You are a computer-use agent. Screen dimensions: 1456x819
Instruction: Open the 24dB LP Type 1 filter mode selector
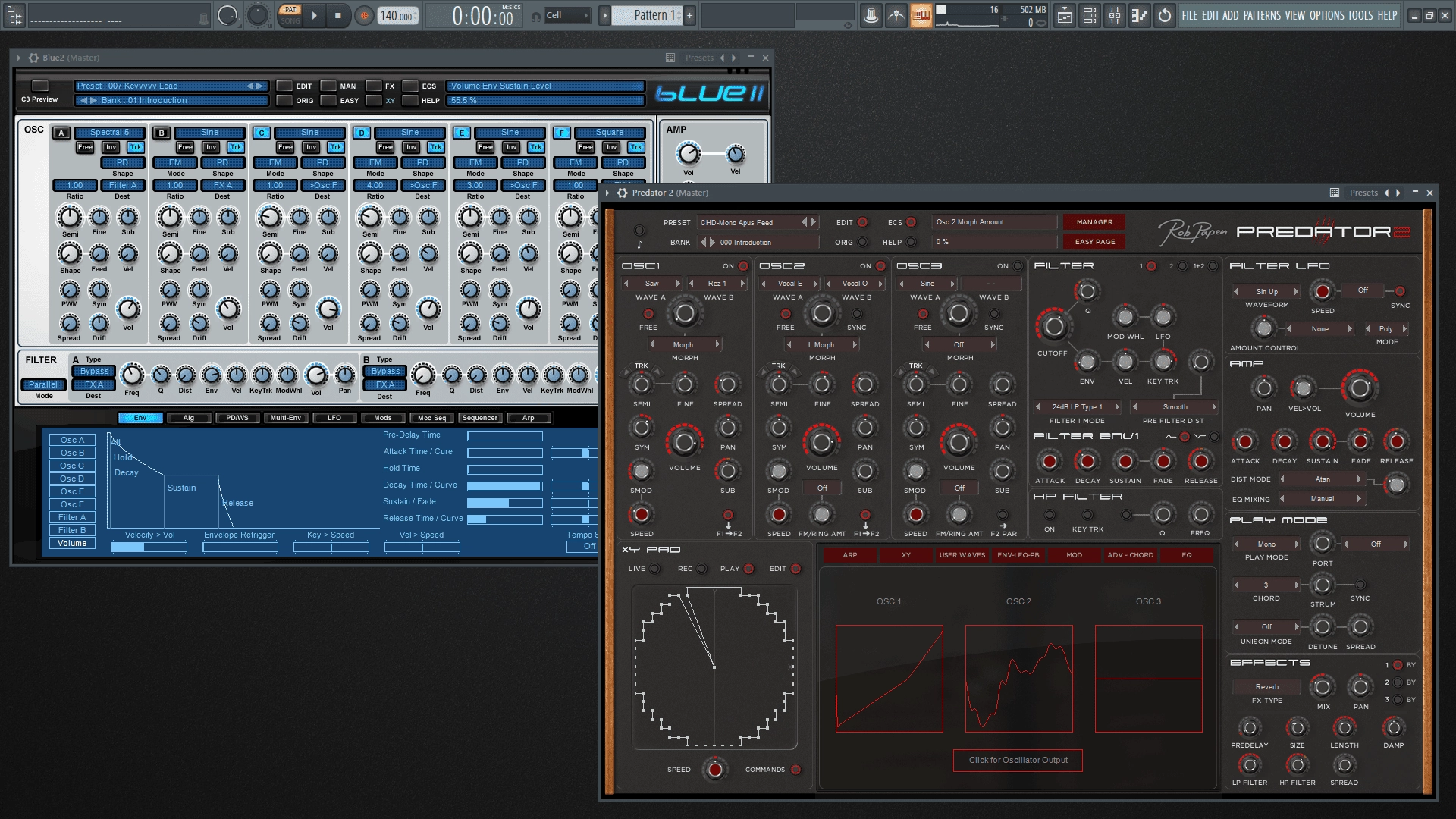tap(1077, 407)
